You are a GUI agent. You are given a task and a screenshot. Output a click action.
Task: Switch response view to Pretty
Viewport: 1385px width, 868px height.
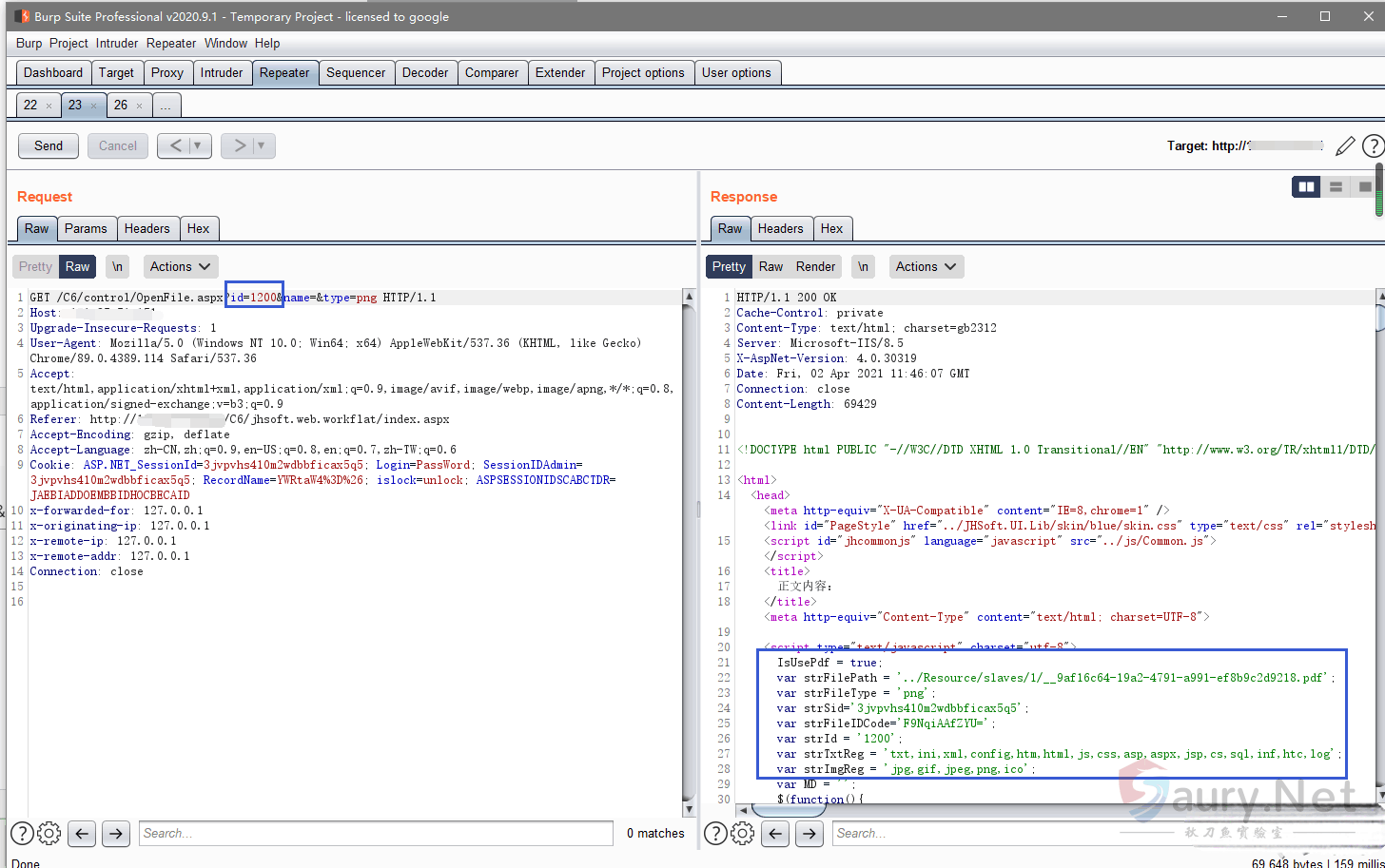729,267
